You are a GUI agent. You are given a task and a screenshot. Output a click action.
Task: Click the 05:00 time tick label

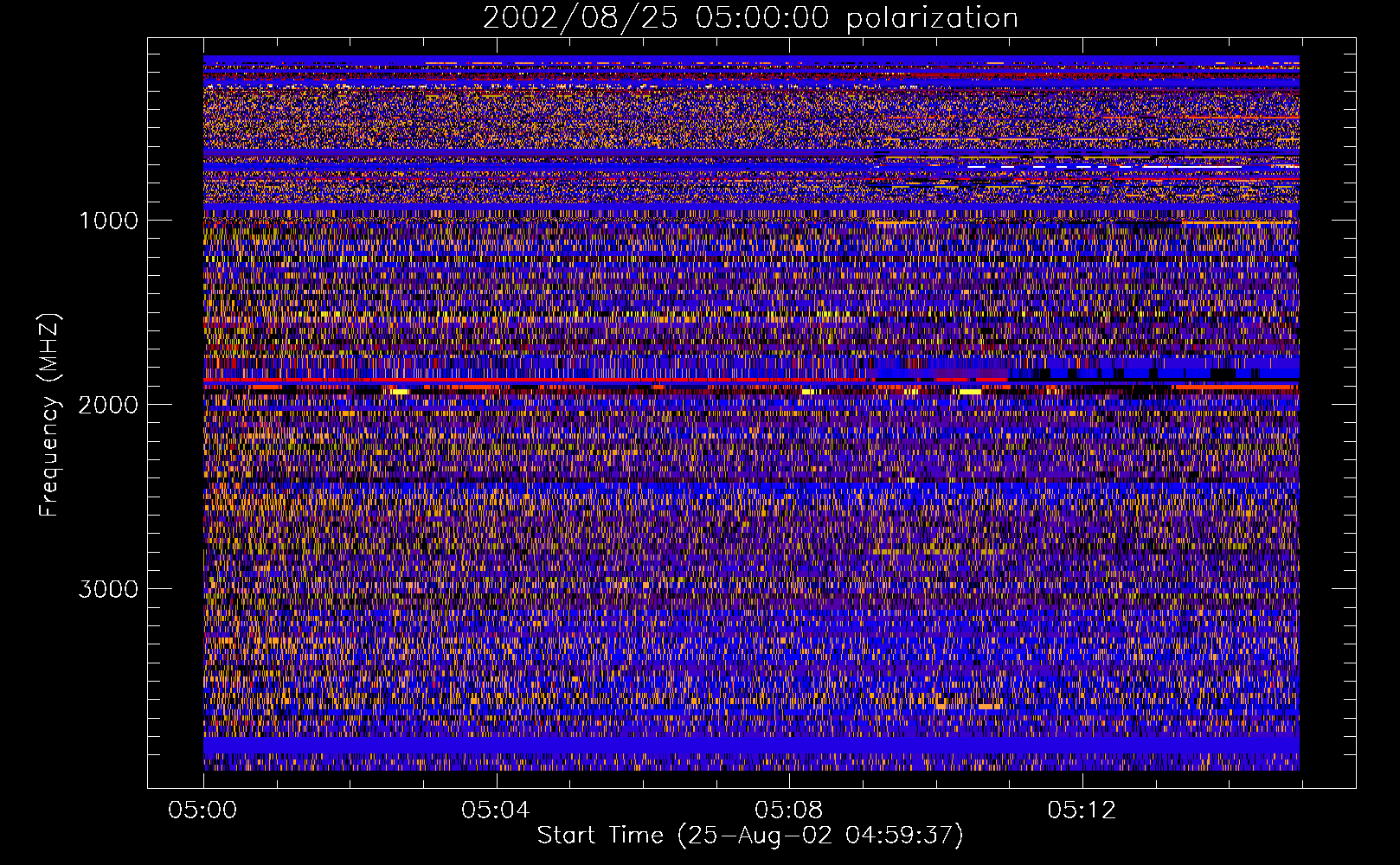(202, 811)
